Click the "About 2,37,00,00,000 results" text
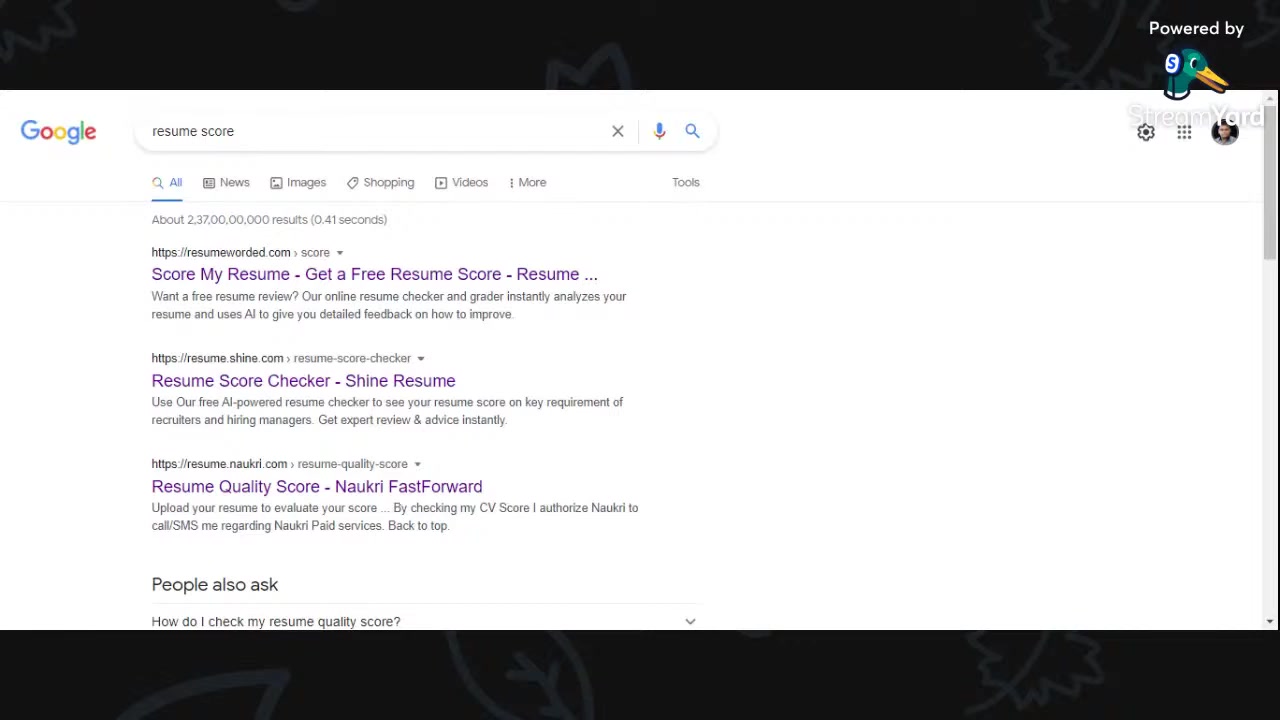The height and width of the screenshot is (720, 1280). pos(269,219)
